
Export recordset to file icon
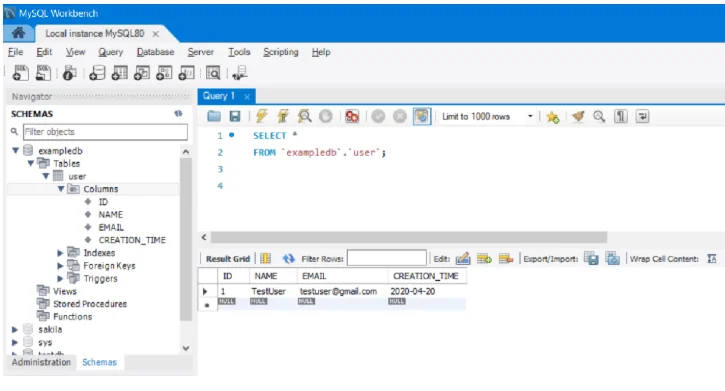pos(591,259)
